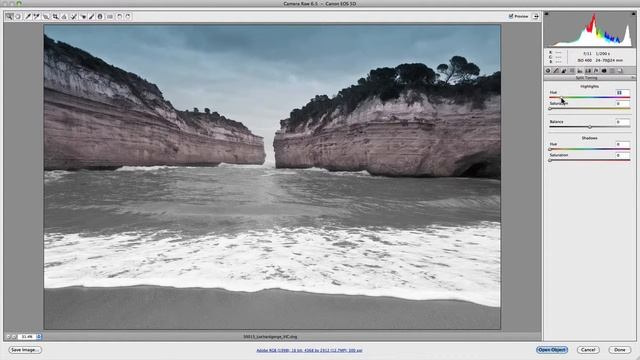Select the Graduated Filter tool
This screenshot has width=640, height=360.
100,17
